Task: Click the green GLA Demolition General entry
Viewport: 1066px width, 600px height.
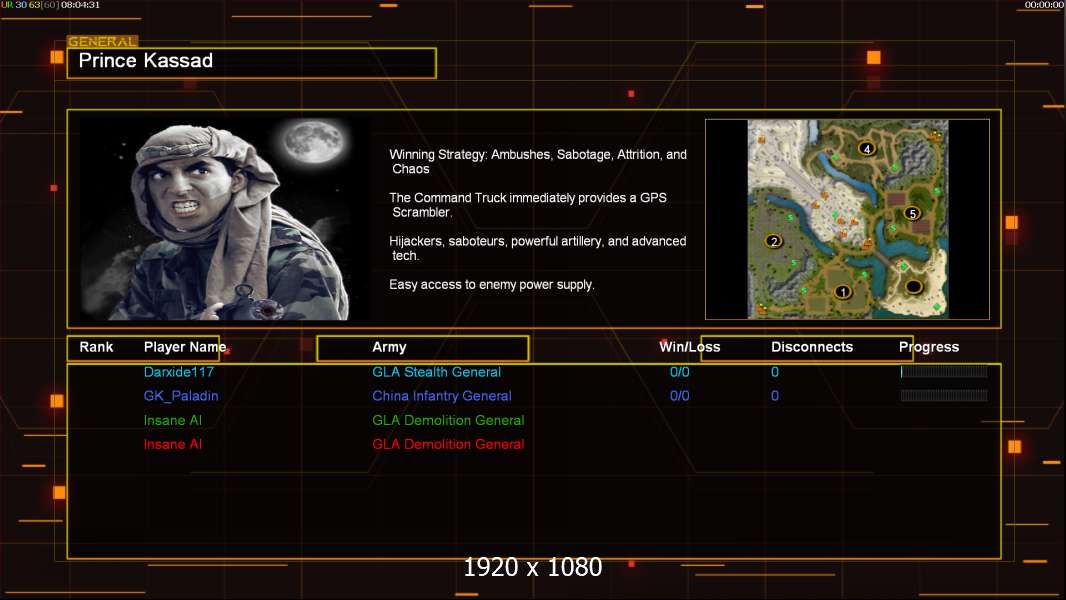Action: 448,421
